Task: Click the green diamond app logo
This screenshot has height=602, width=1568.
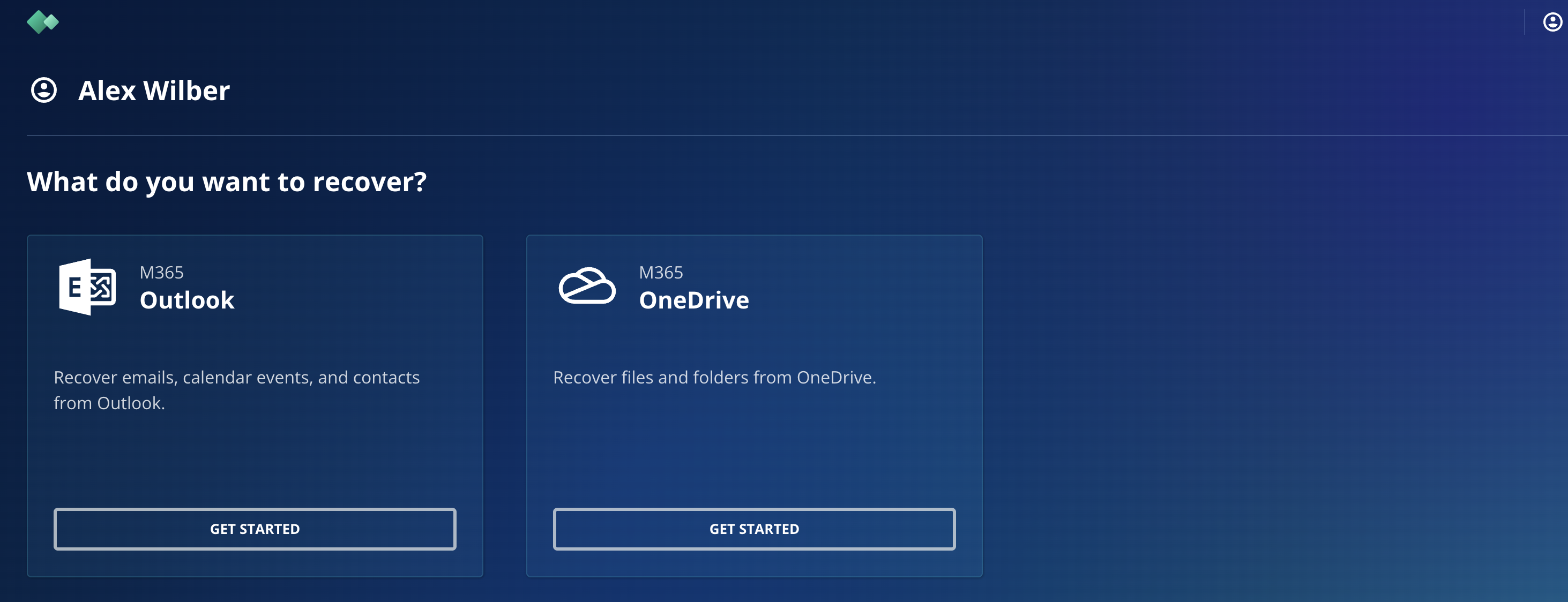Action: (43, 22)
